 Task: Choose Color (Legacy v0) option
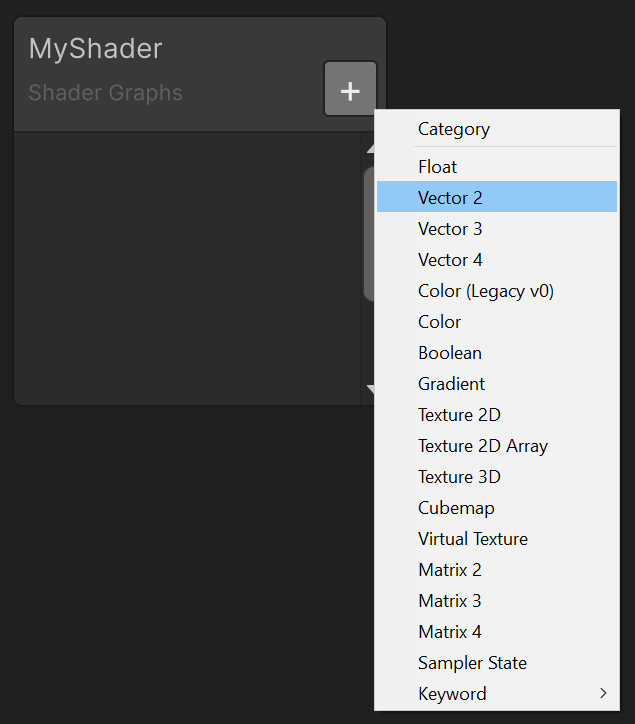486,291
